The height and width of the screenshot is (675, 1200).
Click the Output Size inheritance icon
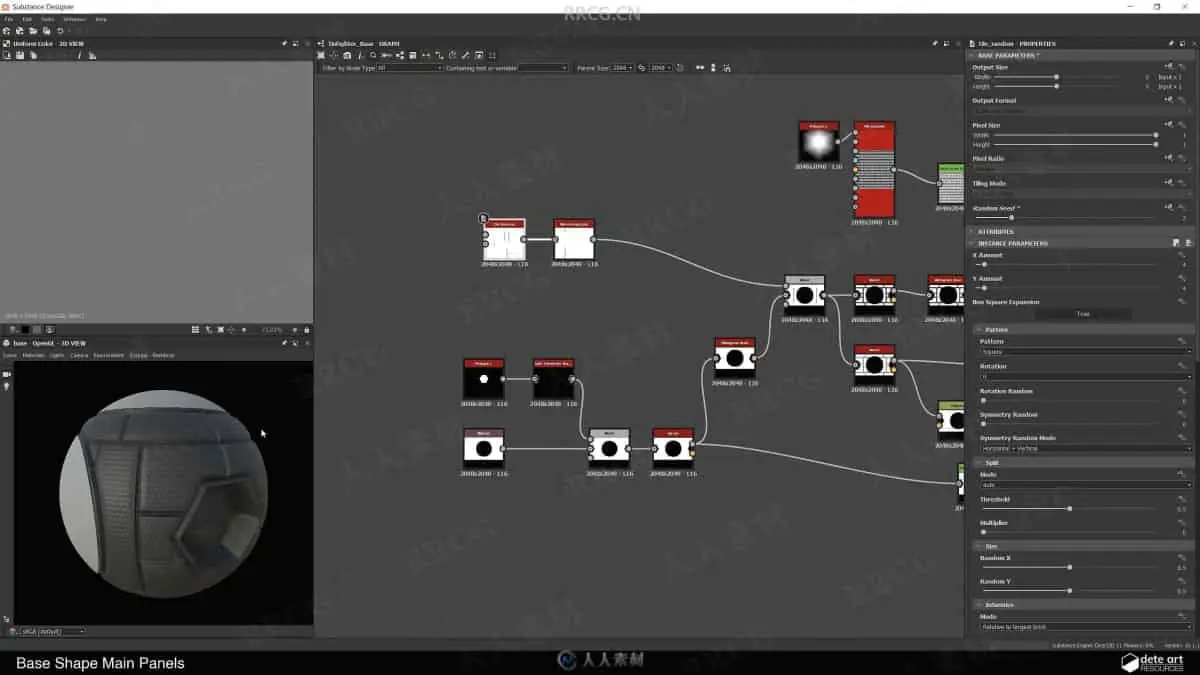pos(1168,66)
